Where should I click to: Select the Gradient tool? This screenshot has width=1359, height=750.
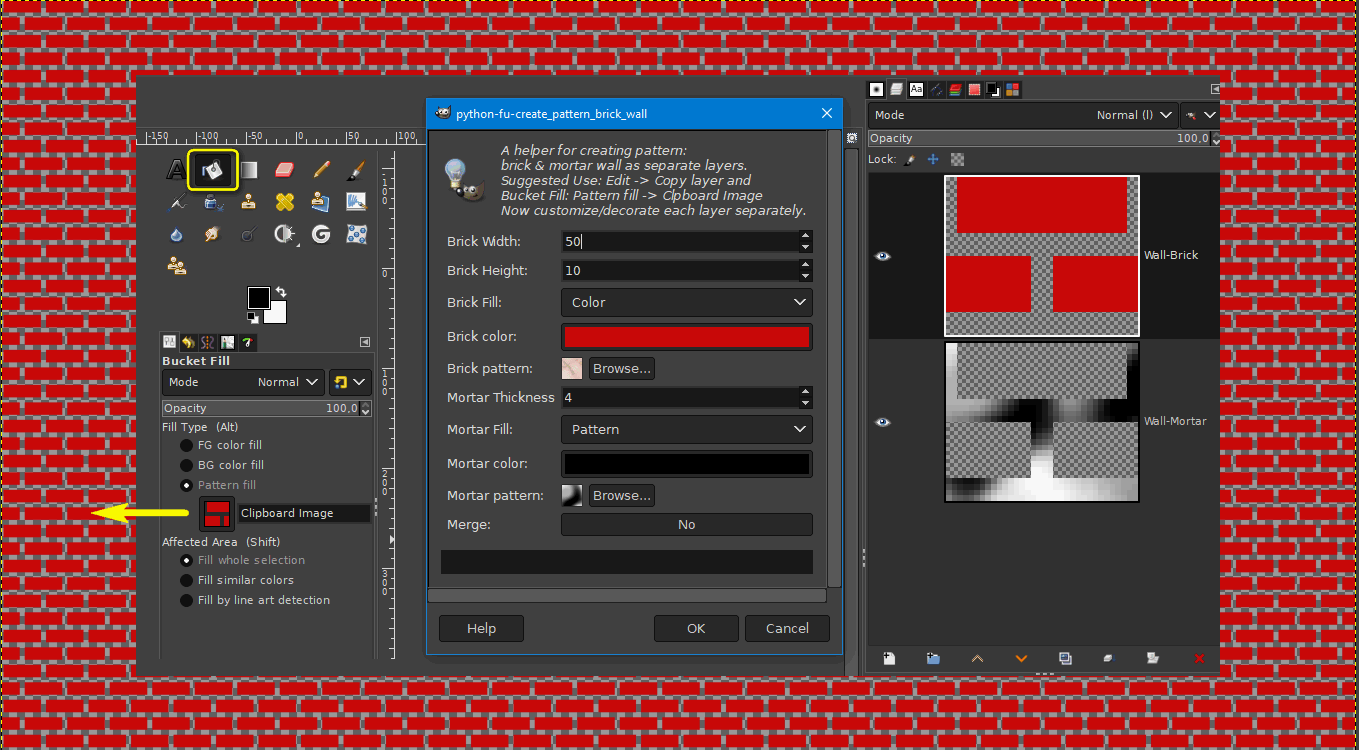[x=249, y=170]
